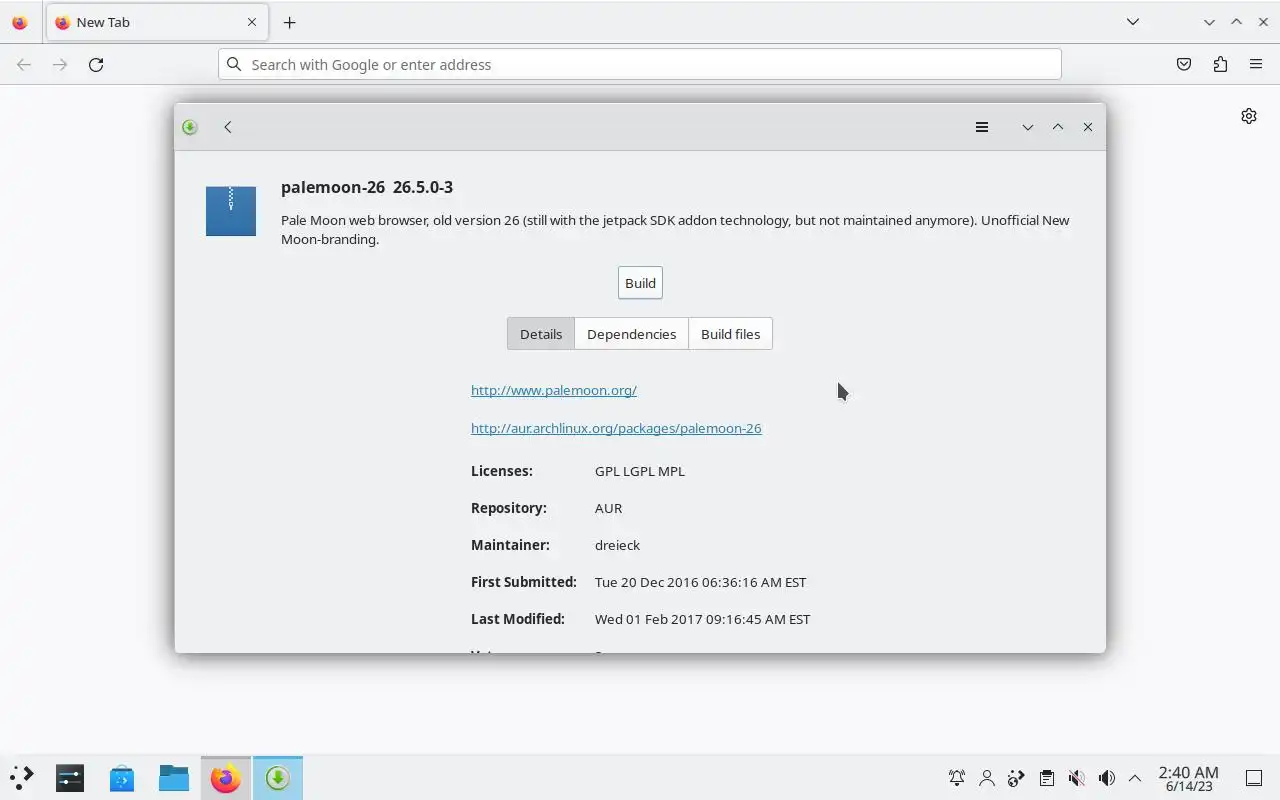
Task: Click the Firefox forward arrow
Action: (60, 64)
